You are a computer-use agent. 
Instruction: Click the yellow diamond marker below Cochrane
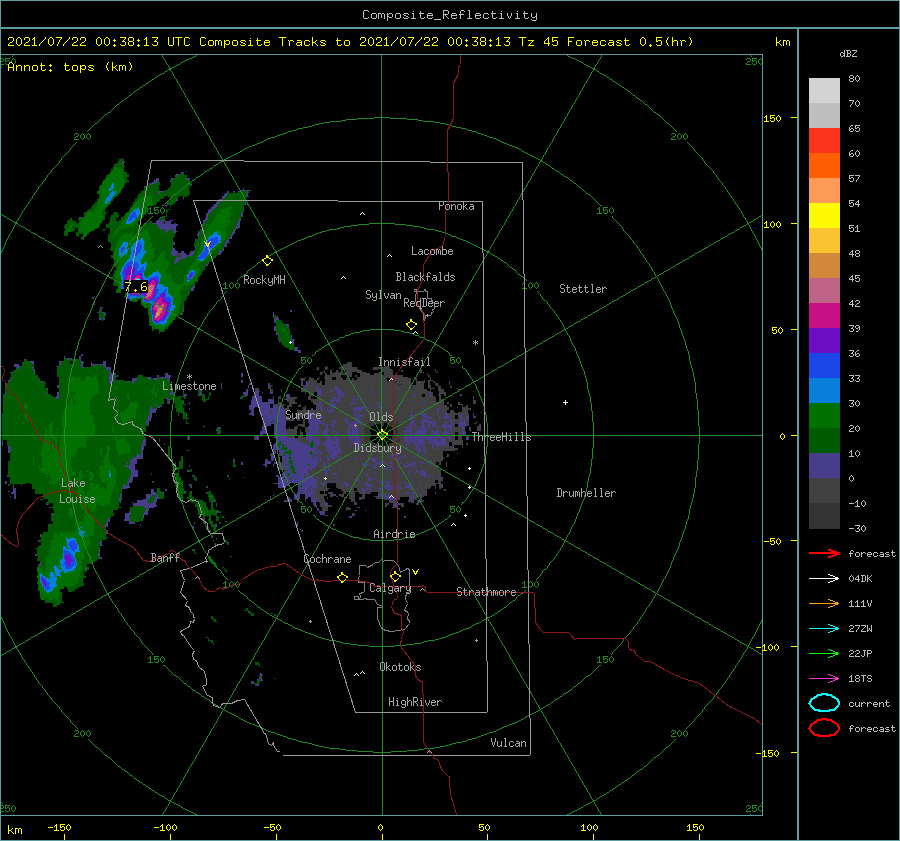point(342,578)
